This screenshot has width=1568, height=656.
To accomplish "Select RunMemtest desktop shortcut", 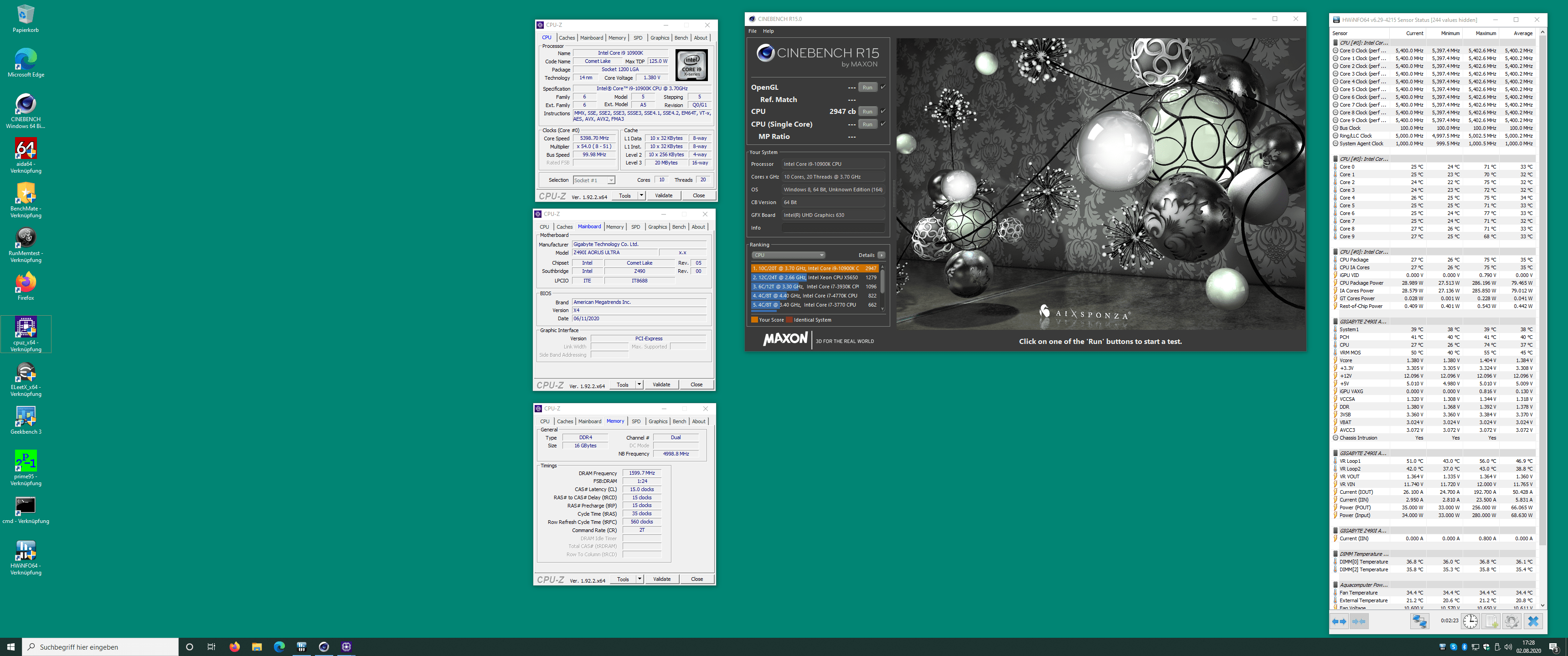I will pos(26,244).
